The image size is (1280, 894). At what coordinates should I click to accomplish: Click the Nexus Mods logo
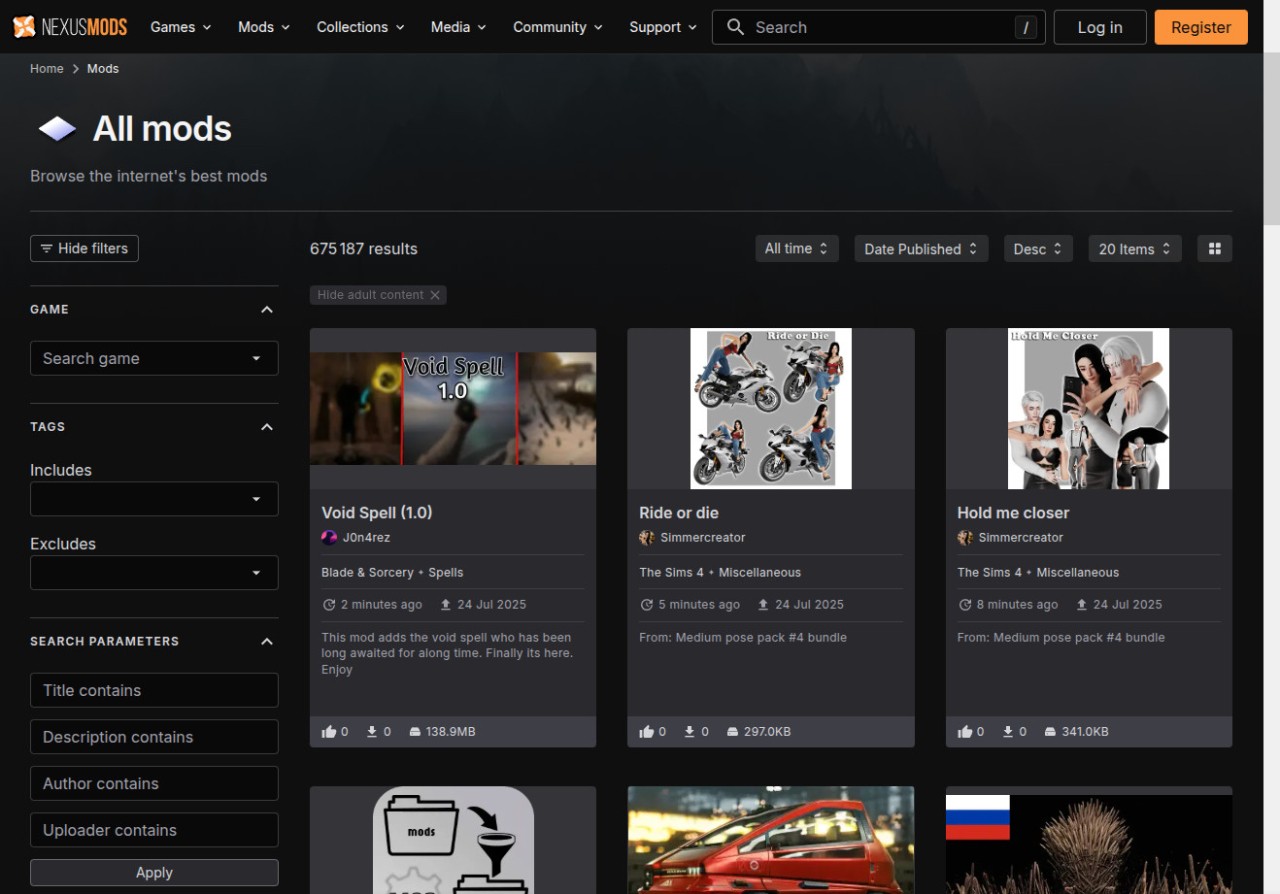coord(70,27)
